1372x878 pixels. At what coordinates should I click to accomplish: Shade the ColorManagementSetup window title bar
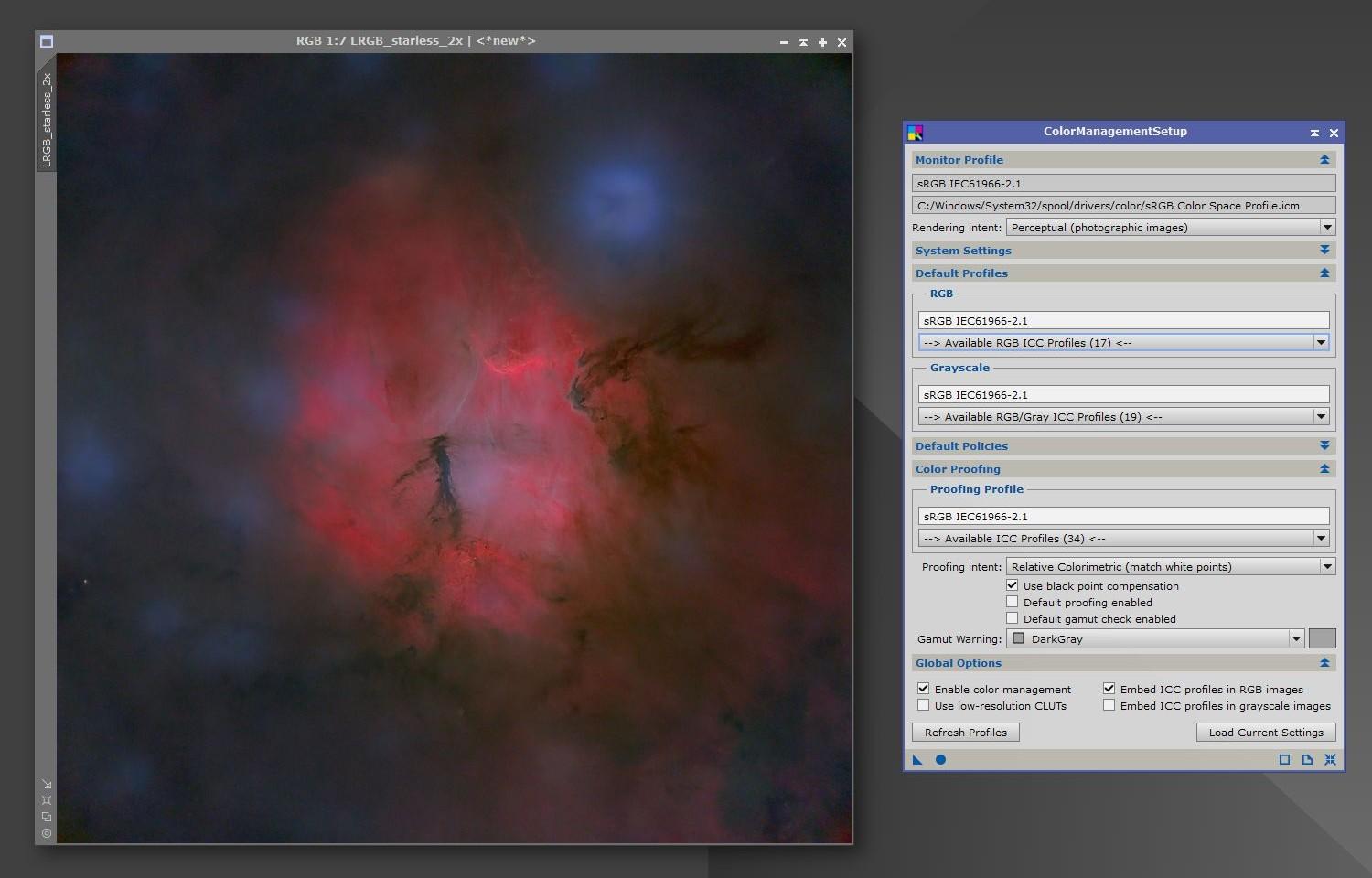[x=1314, y=133]
